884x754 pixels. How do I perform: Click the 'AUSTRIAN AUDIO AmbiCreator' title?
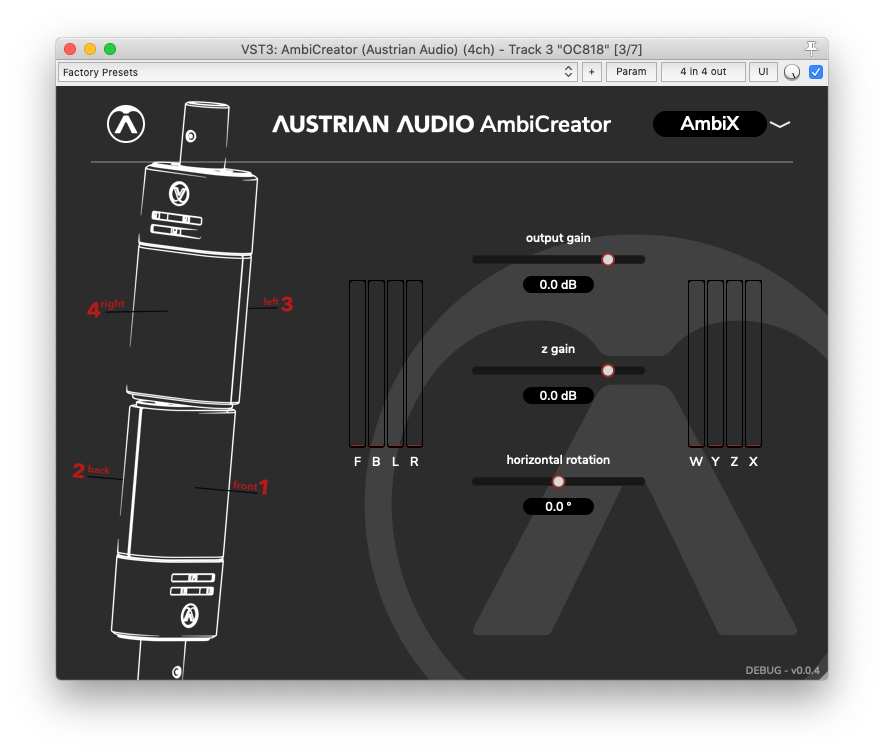click(x=441, y=124)
